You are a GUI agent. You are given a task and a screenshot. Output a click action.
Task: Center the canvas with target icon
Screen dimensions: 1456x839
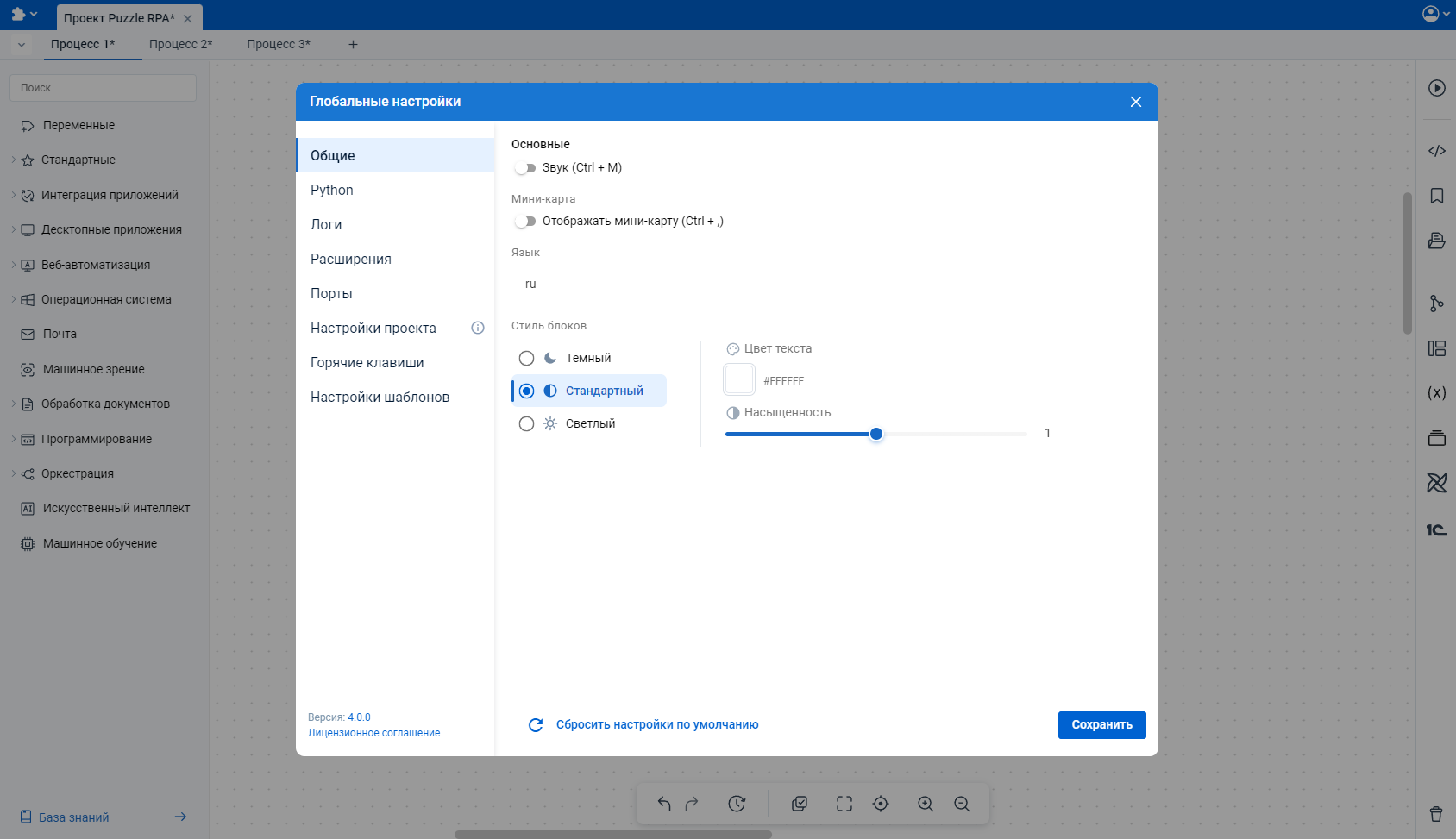click(x=881, y=804)
